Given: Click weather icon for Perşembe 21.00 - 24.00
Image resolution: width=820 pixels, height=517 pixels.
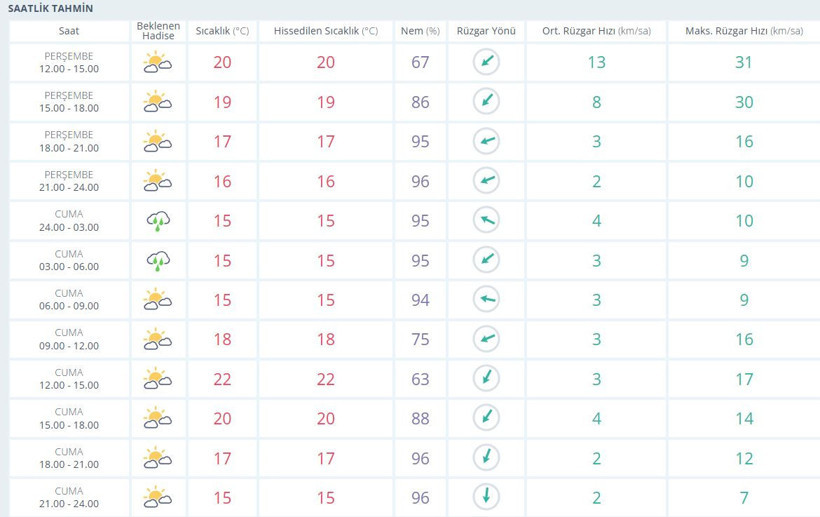Looking at the screenshot, I should point(157,181).
